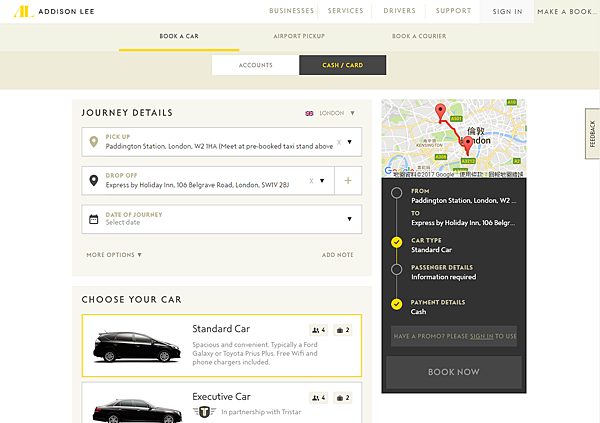This screenshot has width=600, height=423.
Task: Click the Passenger Details step circle
Action: [x=396, y=269]
